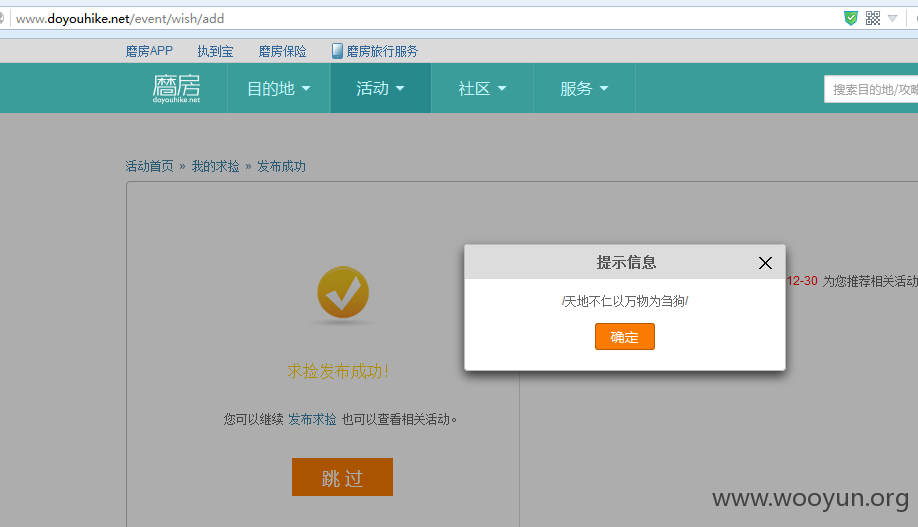Expand the 服务 navigation menu

584,88
